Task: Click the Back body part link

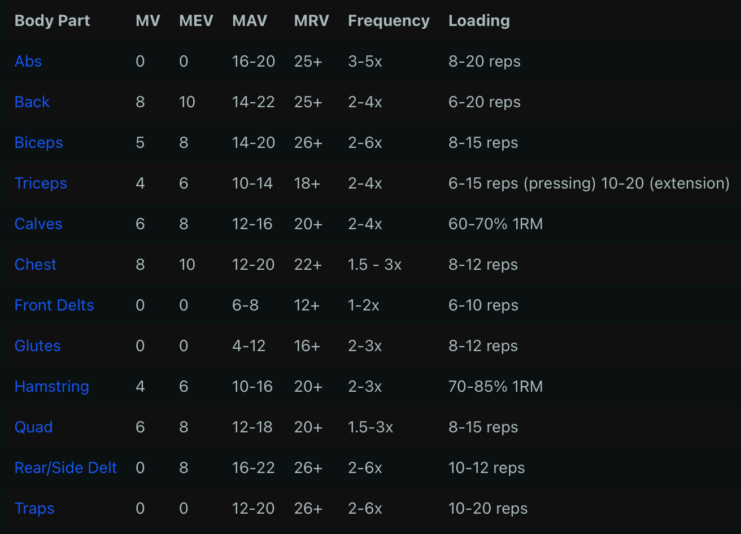Action: coord(32,102)
